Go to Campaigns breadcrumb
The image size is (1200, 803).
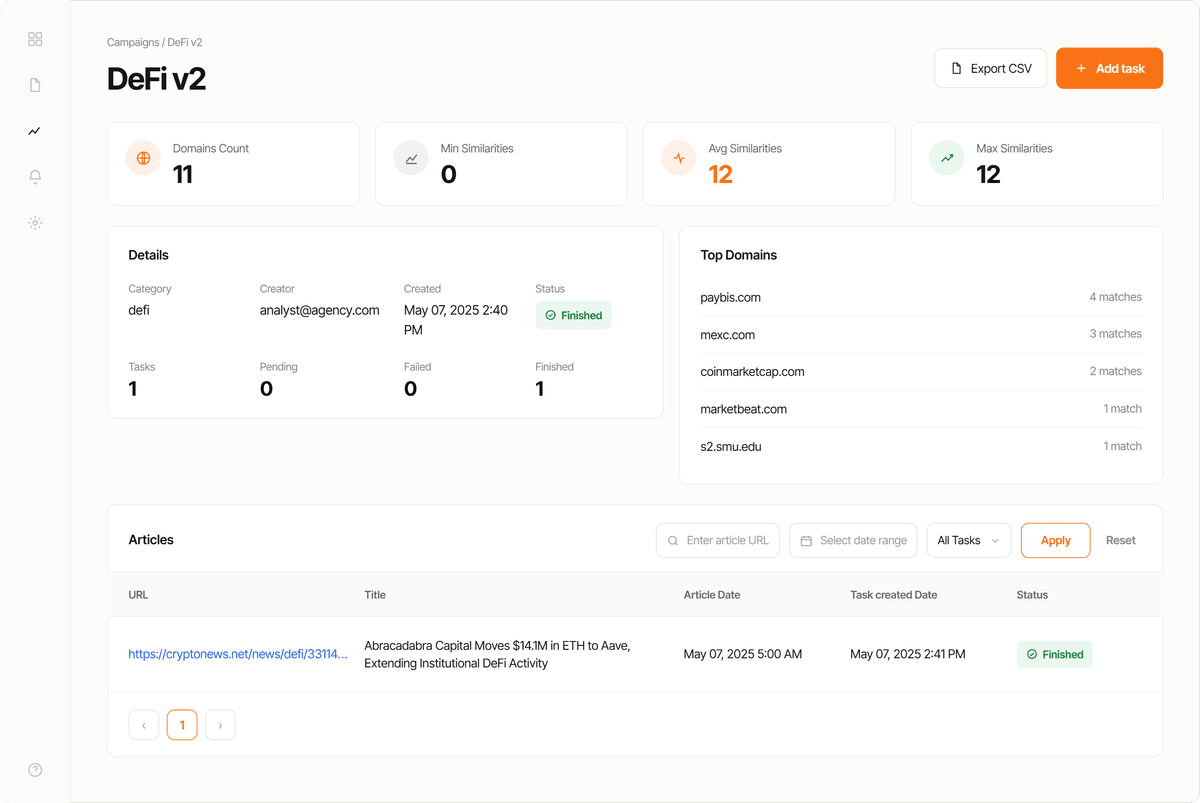(x=133, y=43)
